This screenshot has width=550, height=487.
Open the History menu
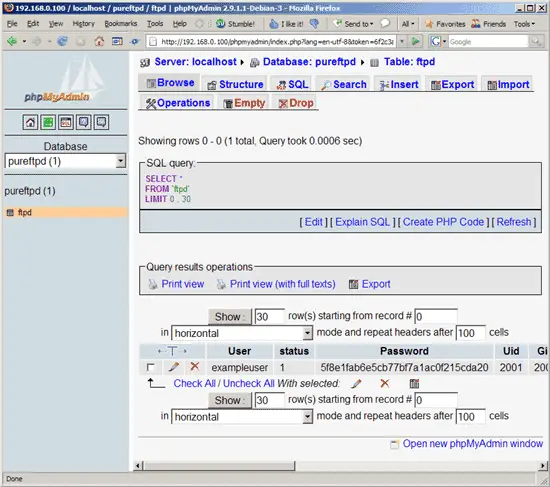83,24
